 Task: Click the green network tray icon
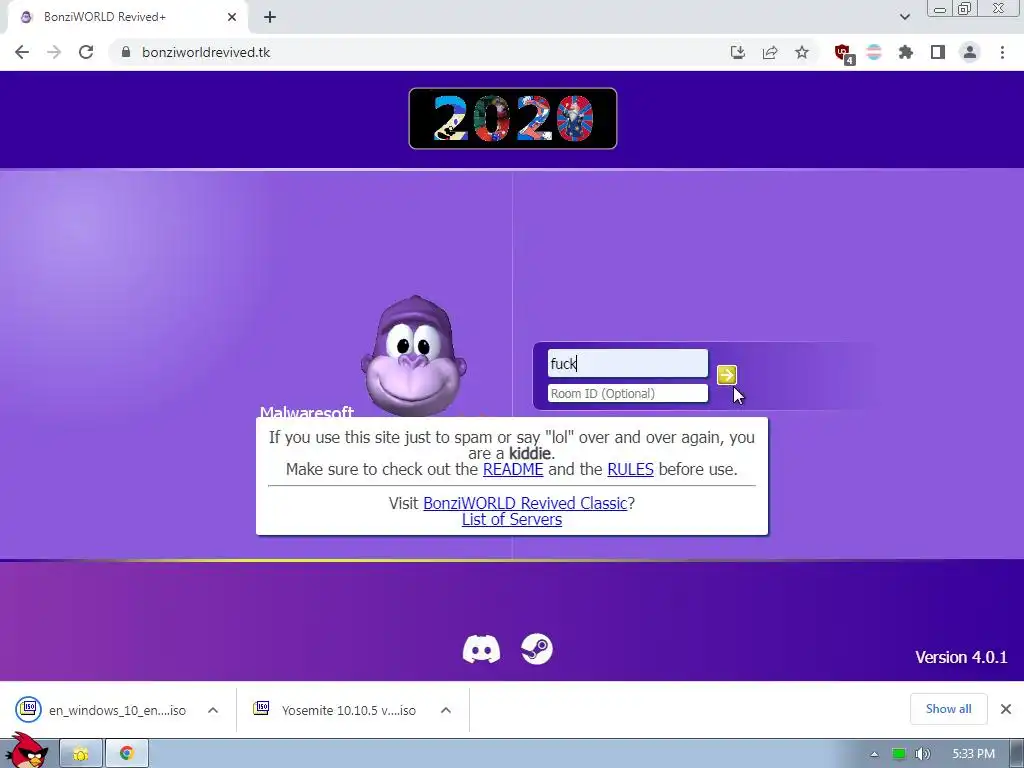coord(899,754)
